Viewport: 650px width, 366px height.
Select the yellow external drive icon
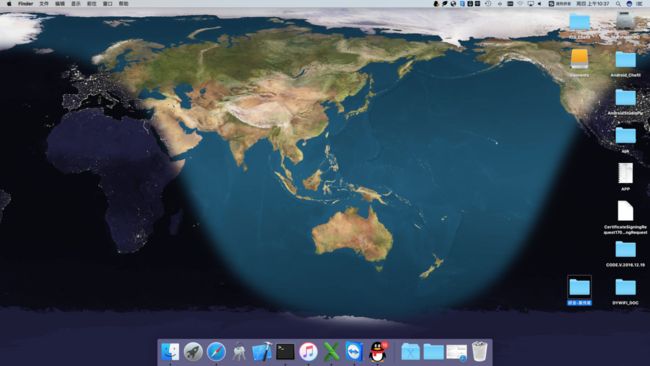point(579,63)
